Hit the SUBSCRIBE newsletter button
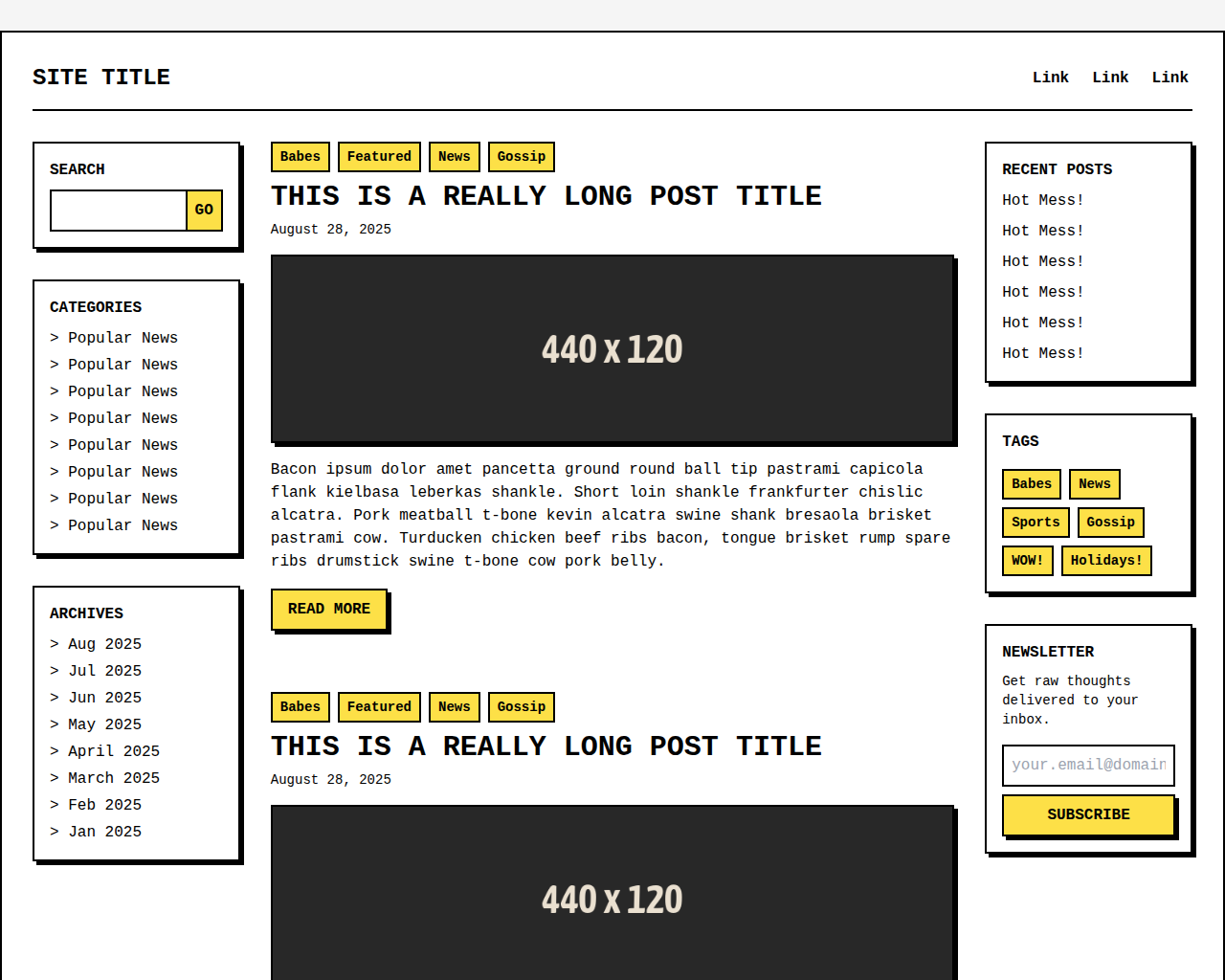The image size is (1225, 980). 1088,813
